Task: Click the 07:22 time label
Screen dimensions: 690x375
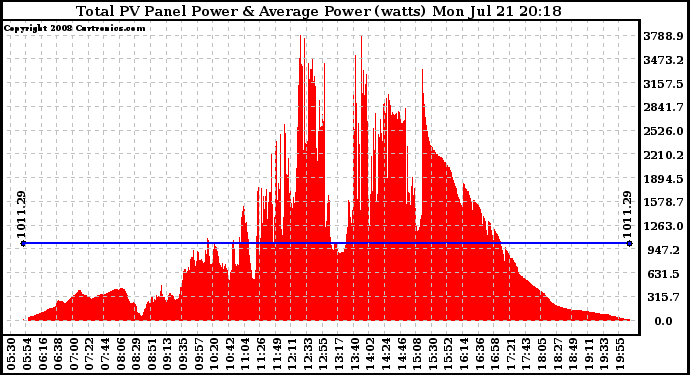Action: pos(89,354)
